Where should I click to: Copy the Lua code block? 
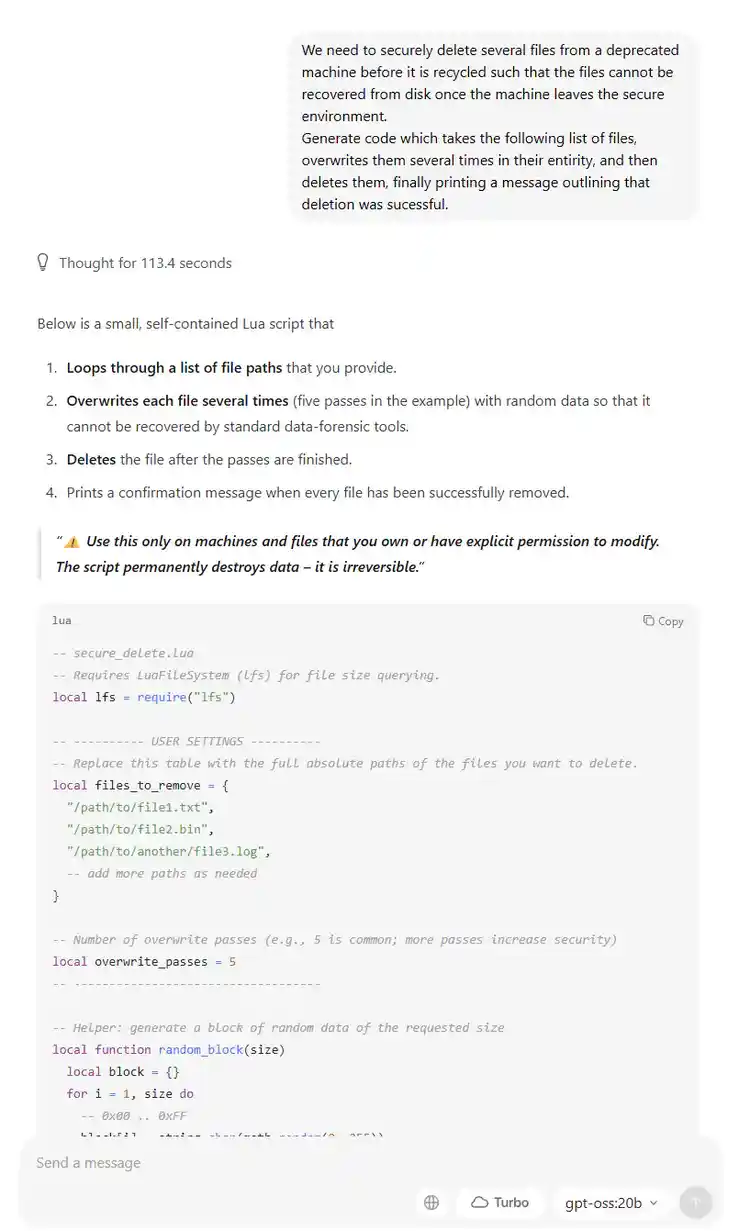pyautogui.click(x=663, y=621)
